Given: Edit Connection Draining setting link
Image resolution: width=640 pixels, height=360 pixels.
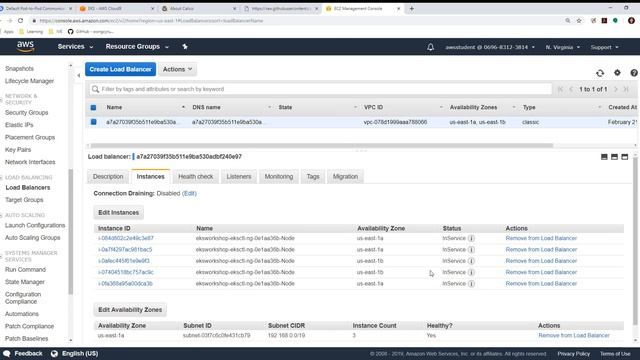Looking at the screenshot, I should tap(189, 193).
